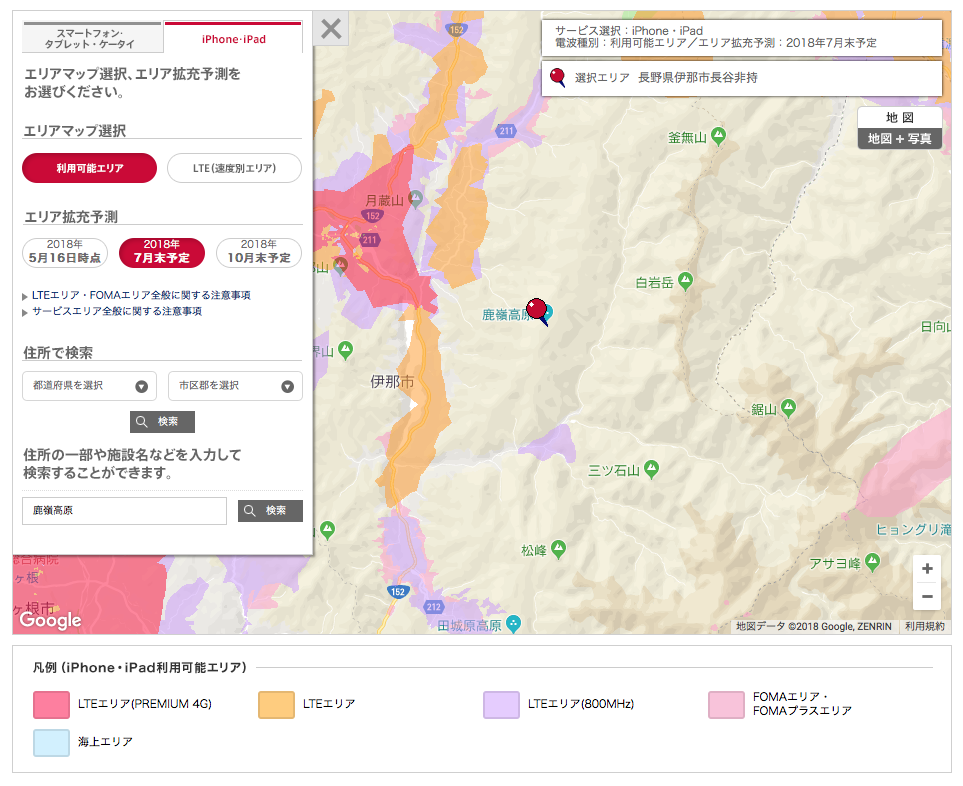
Task: Open LTEエリア・FOMAエリア全般に関する注意事項 link
Action: click(x=141, y=295)
